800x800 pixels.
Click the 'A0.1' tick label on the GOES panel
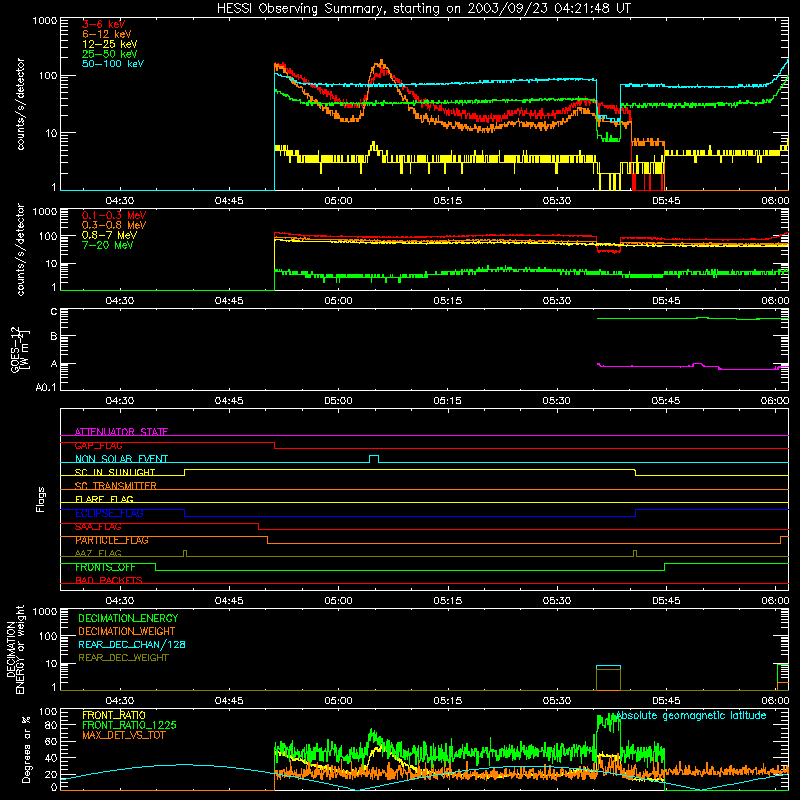(x=46, y=387)
